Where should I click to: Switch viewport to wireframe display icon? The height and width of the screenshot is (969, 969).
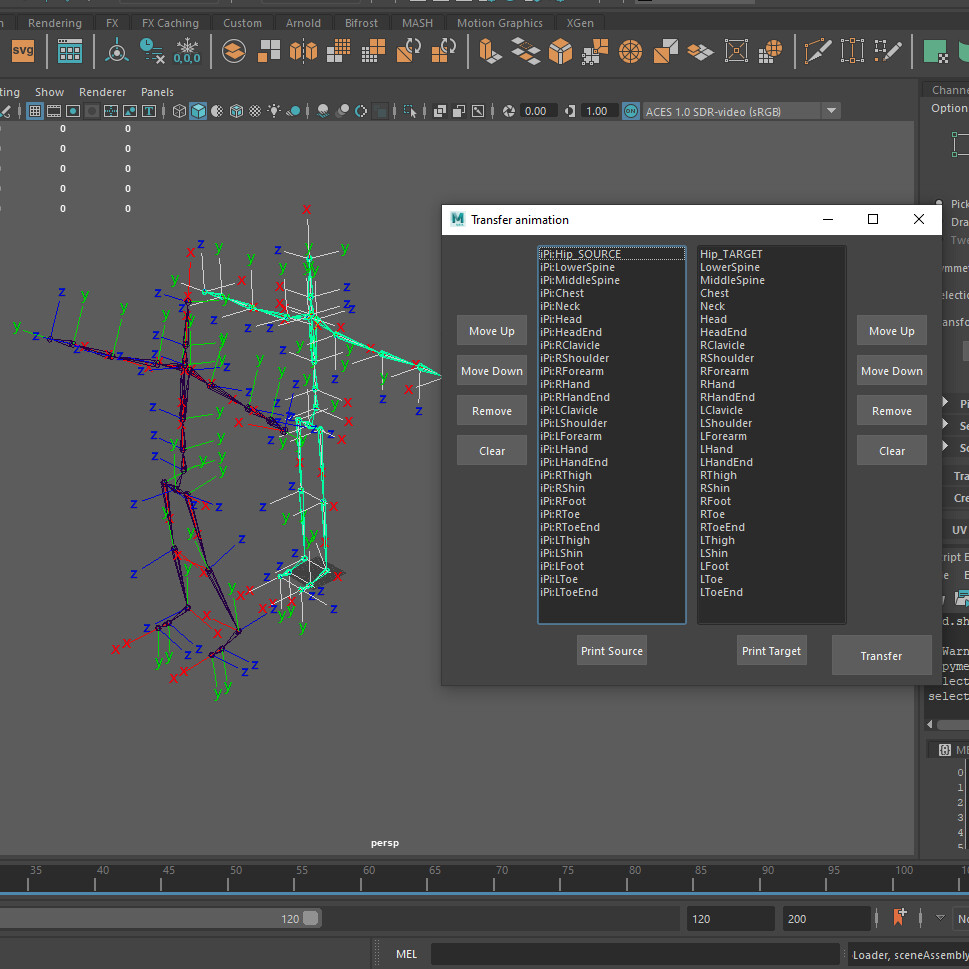point(178,110)
